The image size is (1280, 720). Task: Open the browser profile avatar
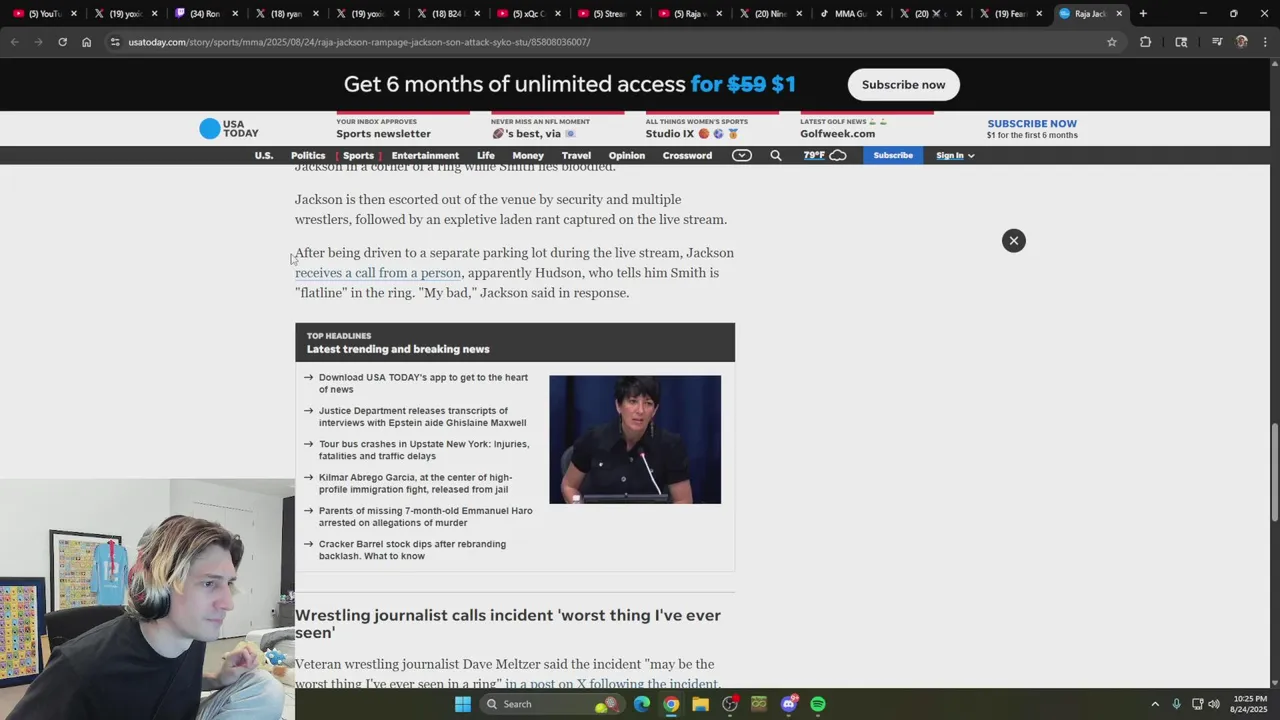1241,42
